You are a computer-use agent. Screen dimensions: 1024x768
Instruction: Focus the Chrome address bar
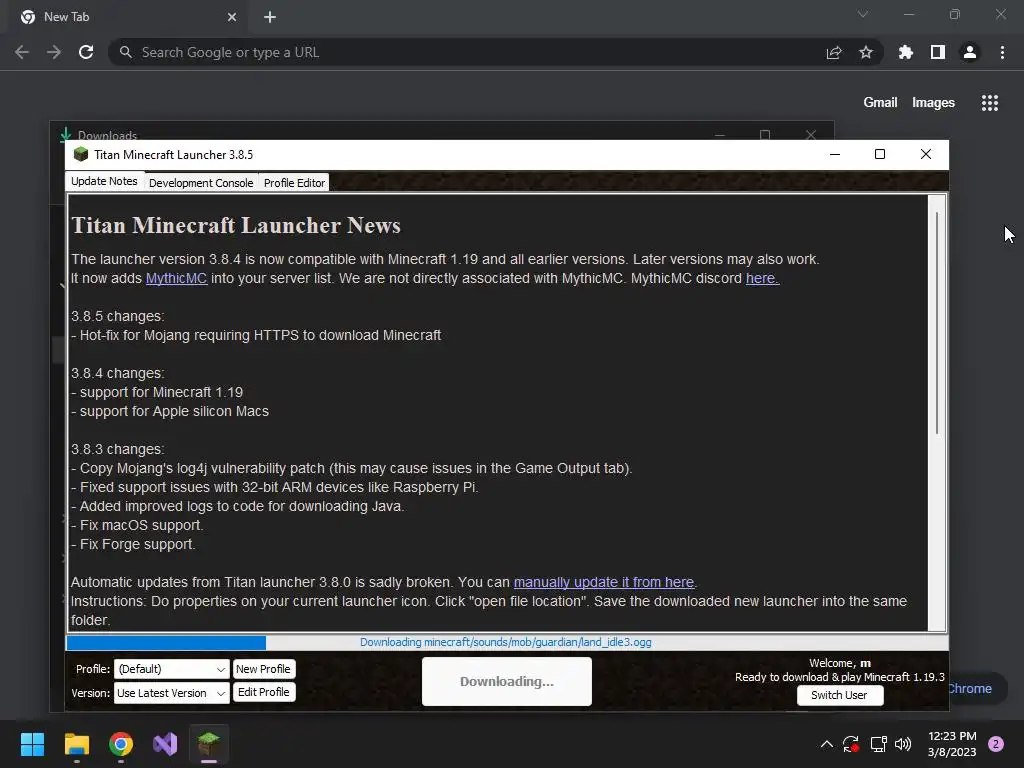[x=470, y=52]
